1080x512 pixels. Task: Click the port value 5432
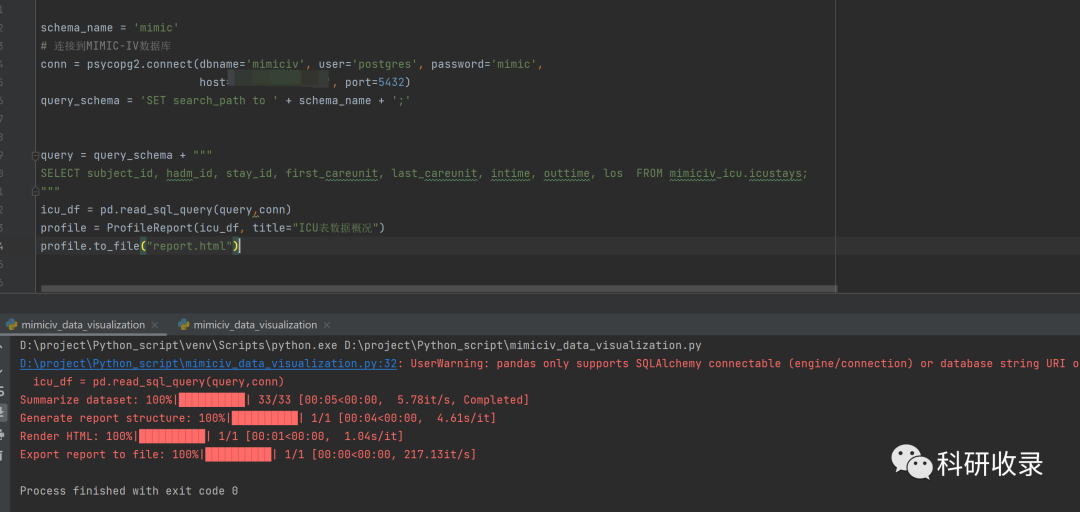pos(391,83)
